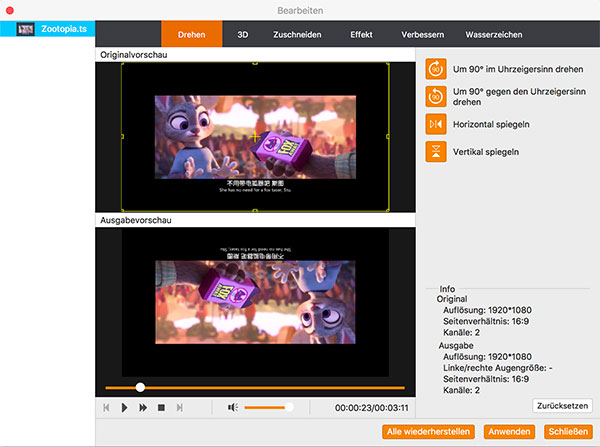Image resolution: width=600 pixels, height=447 pixels.
Task: Mute the audio speaker icon
Action: [233, 408]
